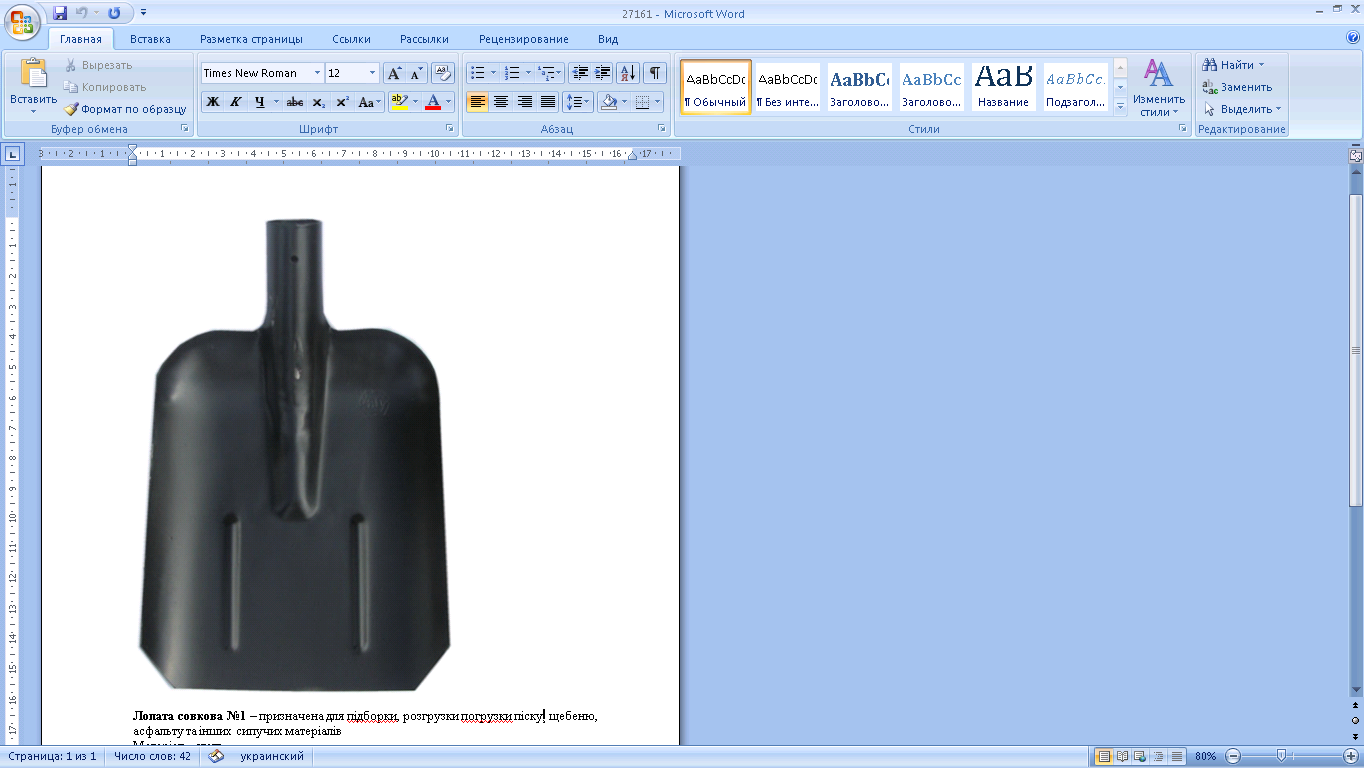The height and width of the screenshot is (768, 1364).
Task: Open the underline style dropdown arrow
Action: [276, 102]
